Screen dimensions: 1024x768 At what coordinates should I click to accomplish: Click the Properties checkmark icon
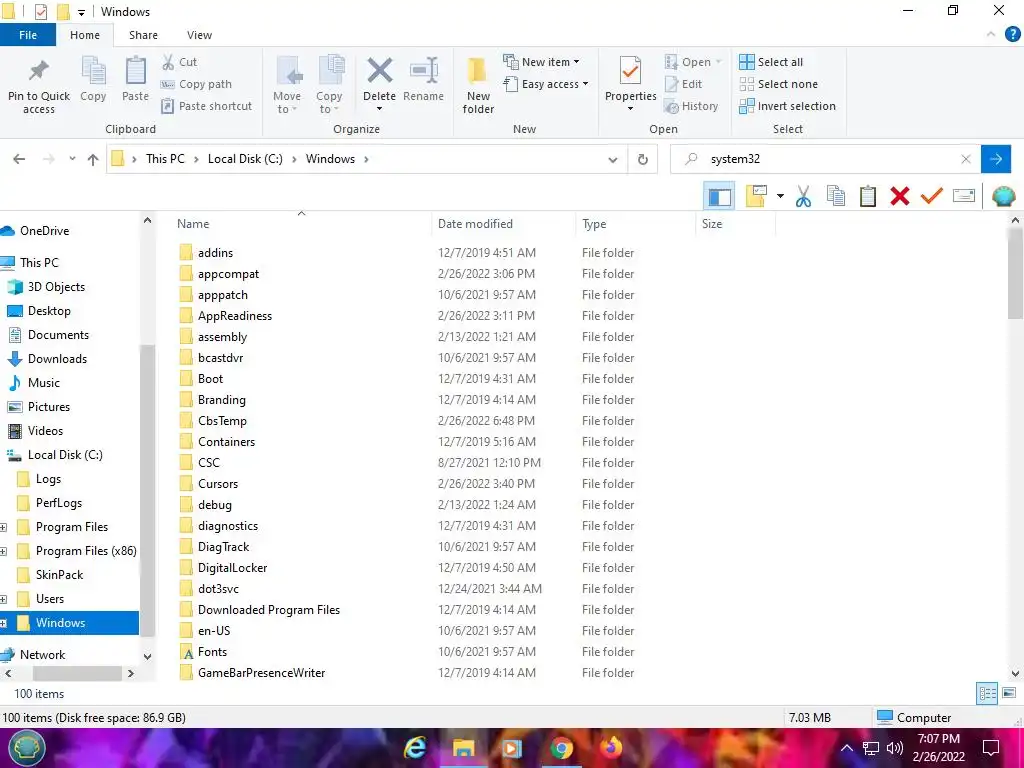pyautogui.click(x=630, y=71)
